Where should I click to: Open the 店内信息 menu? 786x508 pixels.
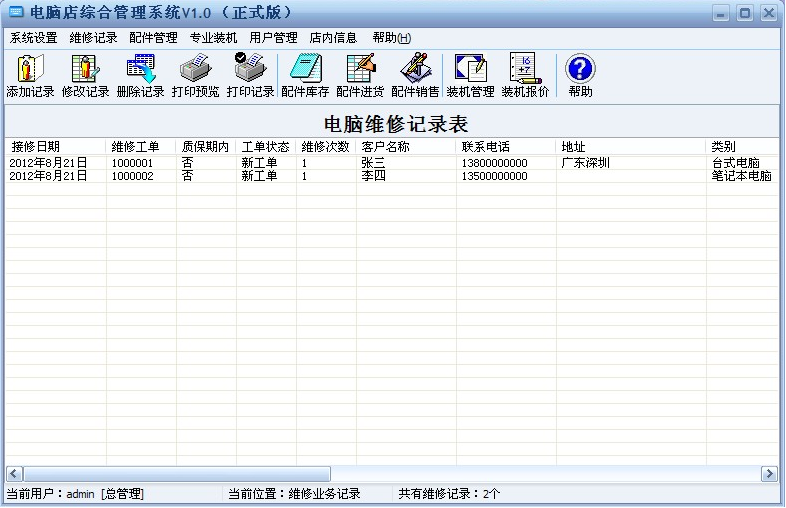333,38
